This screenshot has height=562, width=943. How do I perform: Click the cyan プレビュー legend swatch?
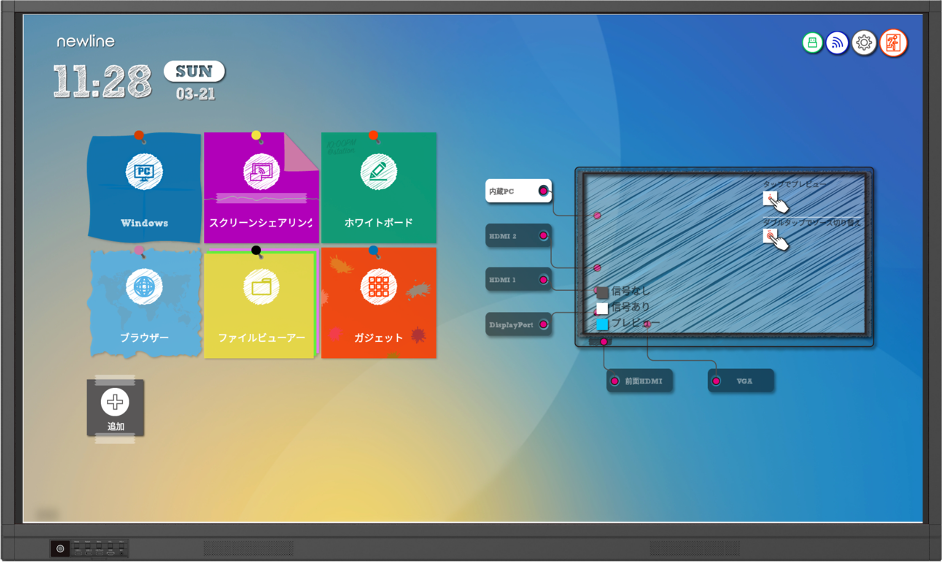tap(602, 324)
